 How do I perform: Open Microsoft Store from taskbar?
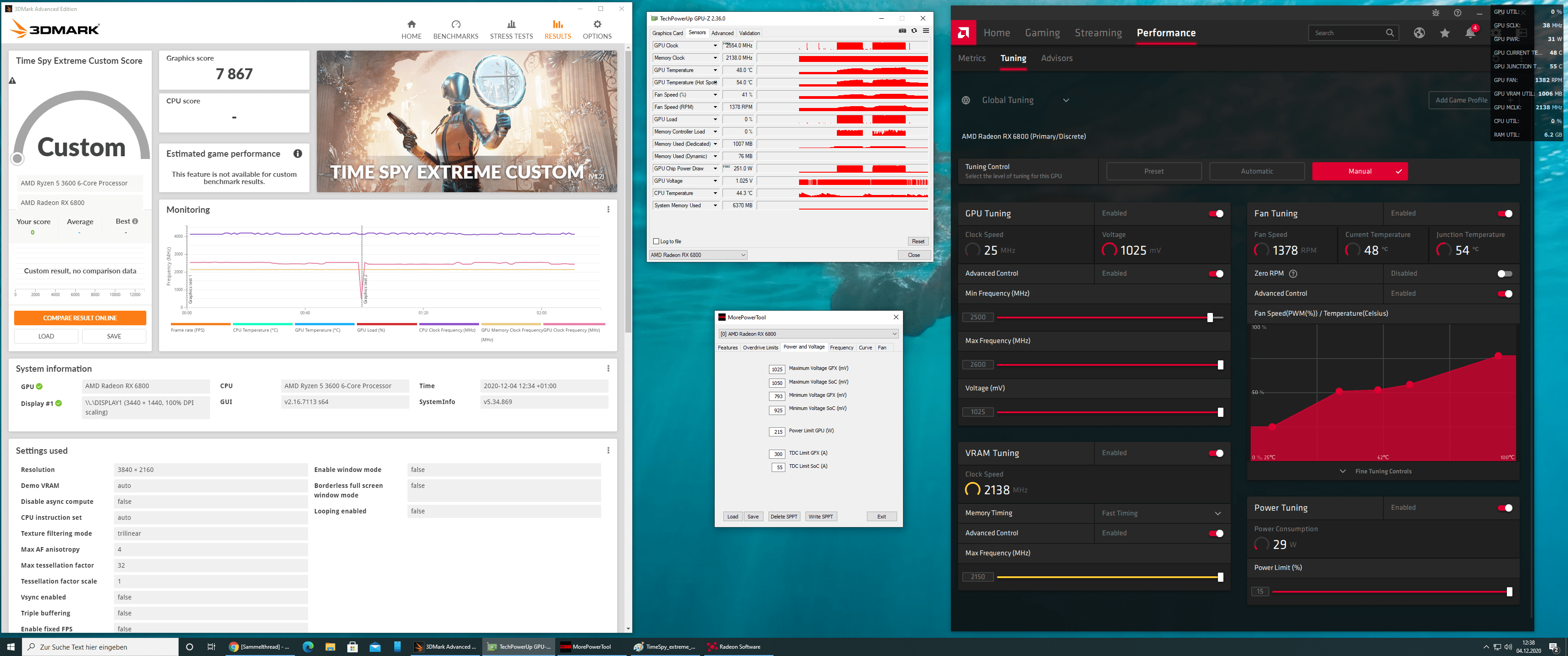pyautogui.click(x=352, y=646)
